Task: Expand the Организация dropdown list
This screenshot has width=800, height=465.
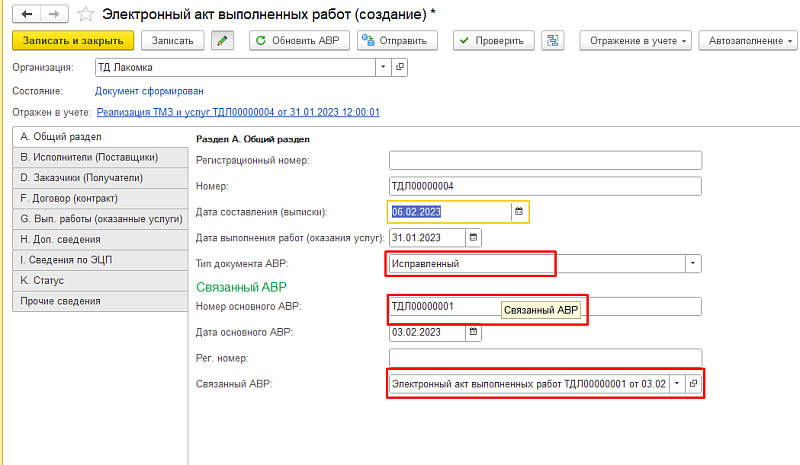Action: [x=383, y=67]
